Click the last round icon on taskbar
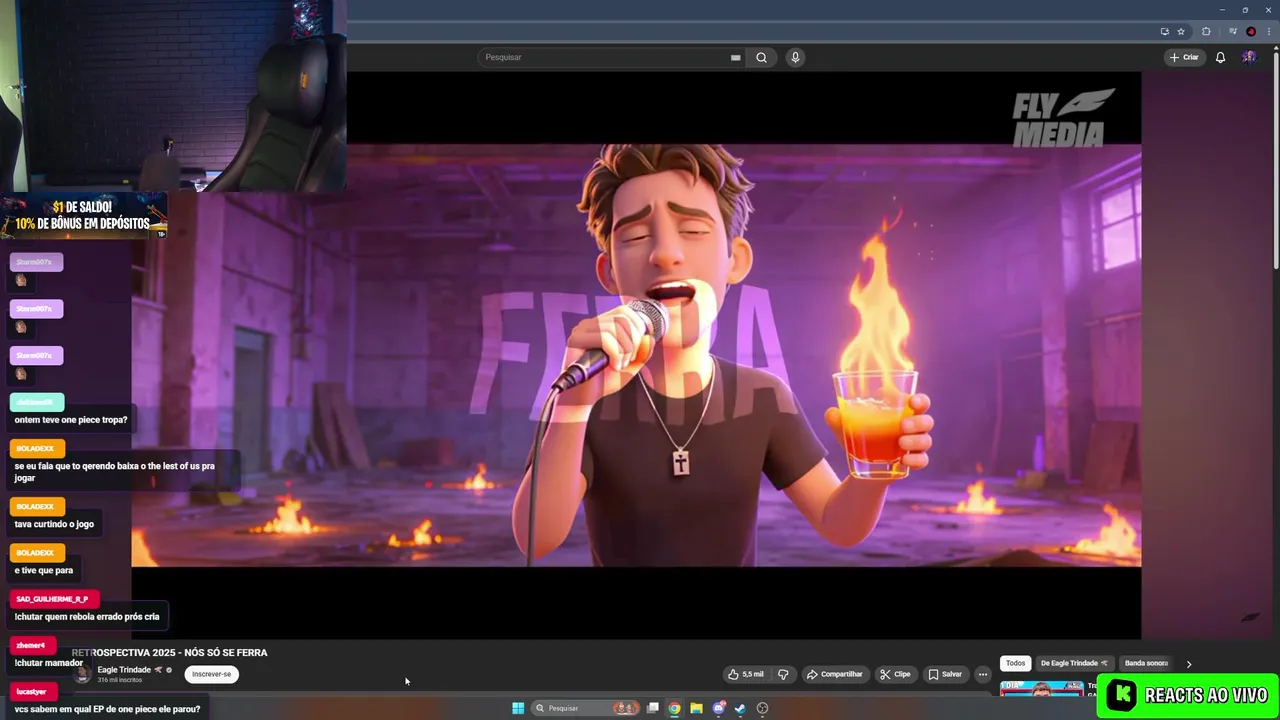The width and height of the screenshot is (1280, 720). coord(762,708)
